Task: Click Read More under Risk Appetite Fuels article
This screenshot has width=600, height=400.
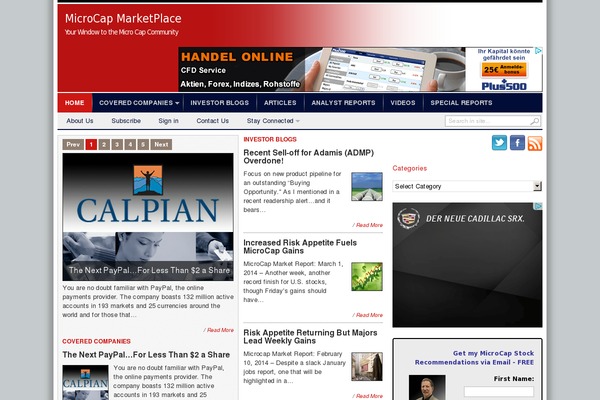Action: tap(367, 315)
